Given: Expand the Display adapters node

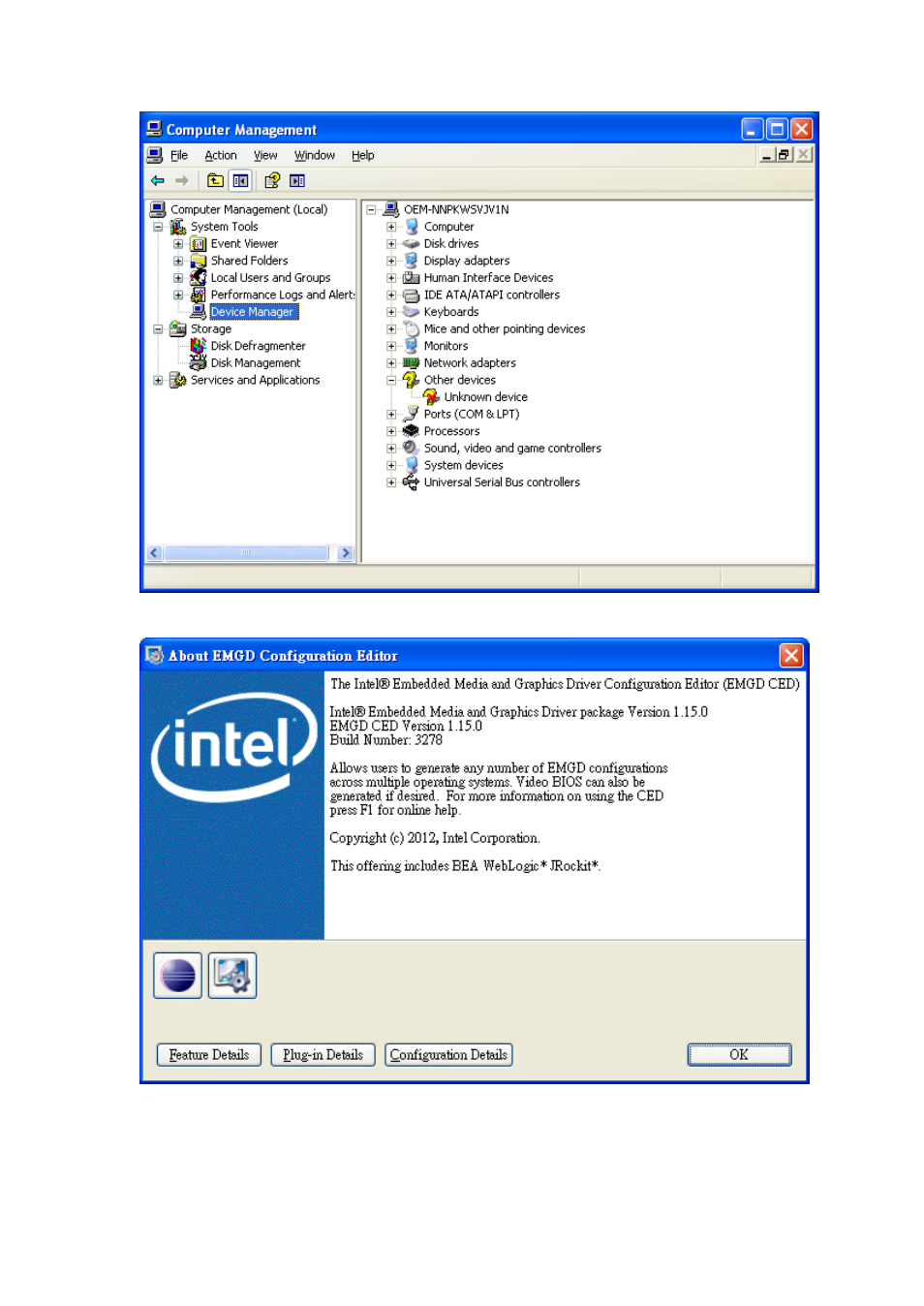Looking at the screenshot, I should pyautogui.click(x=391, y=261).
